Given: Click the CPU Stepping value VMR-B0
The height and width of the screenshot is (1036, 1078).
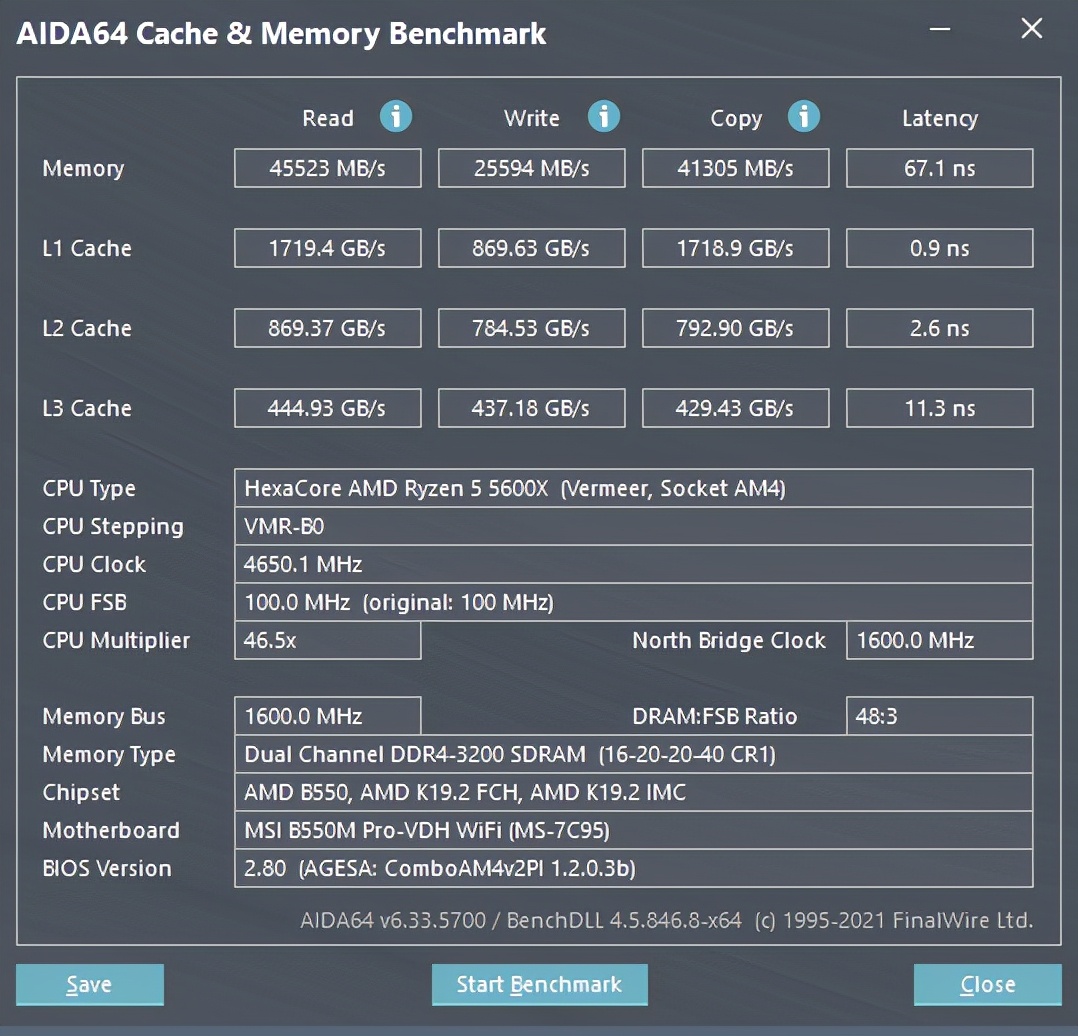Looking at the screenshot, I should click(x=633, y=526).
